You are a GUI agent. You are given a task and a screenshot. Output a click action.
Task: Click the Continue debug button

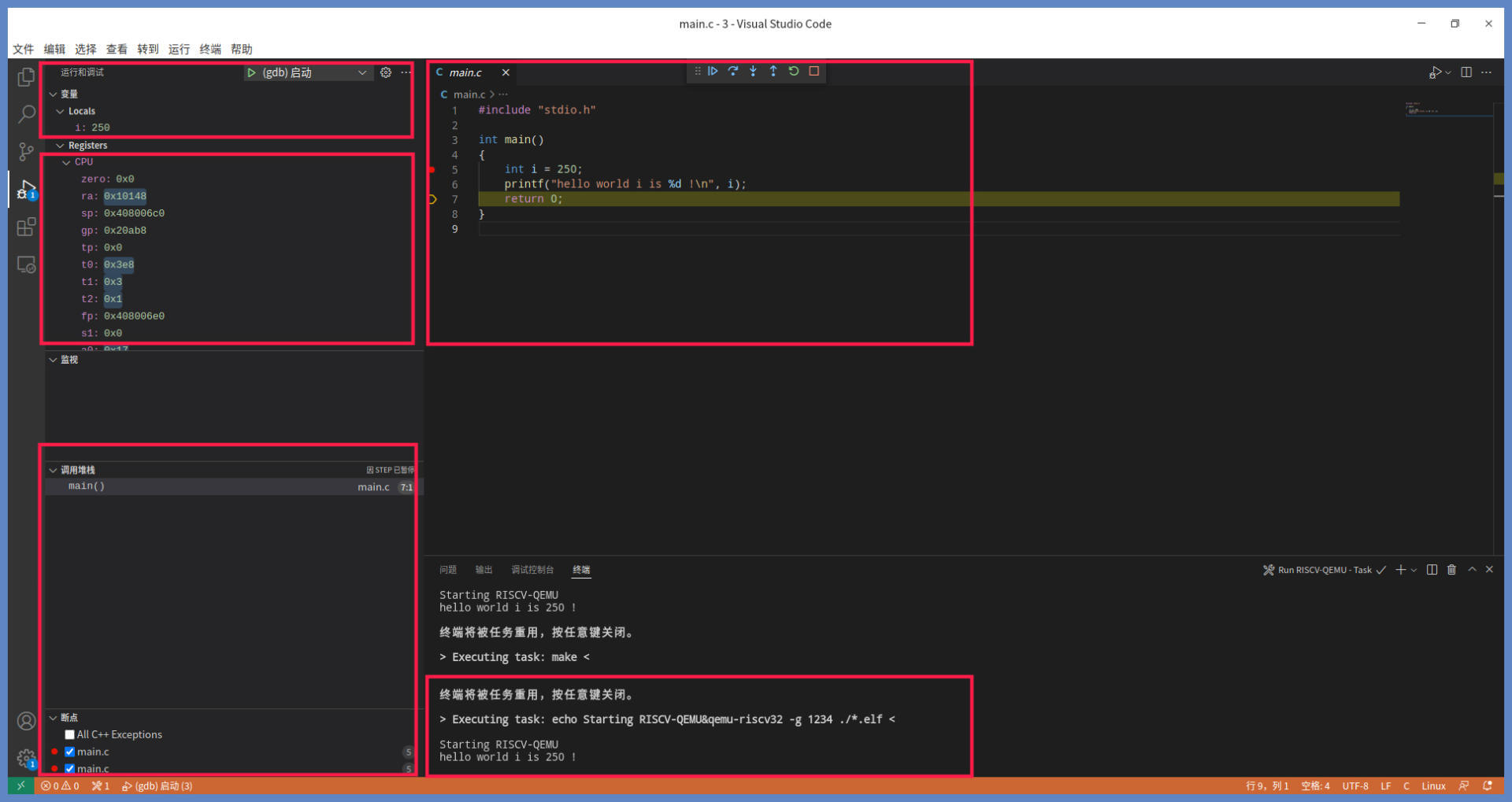tap(713, 72)
